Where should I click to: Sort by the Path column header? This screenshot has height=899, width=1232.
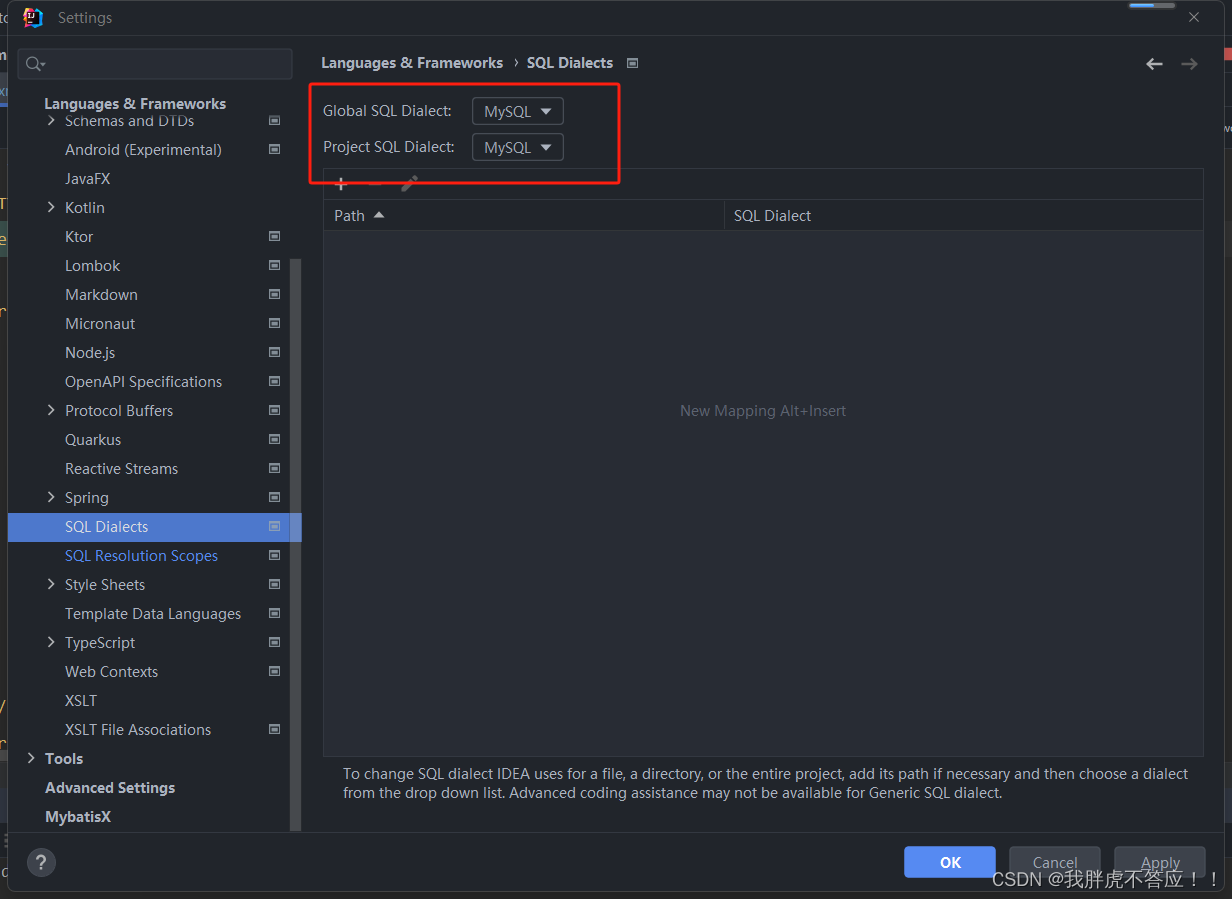[524, 215]
